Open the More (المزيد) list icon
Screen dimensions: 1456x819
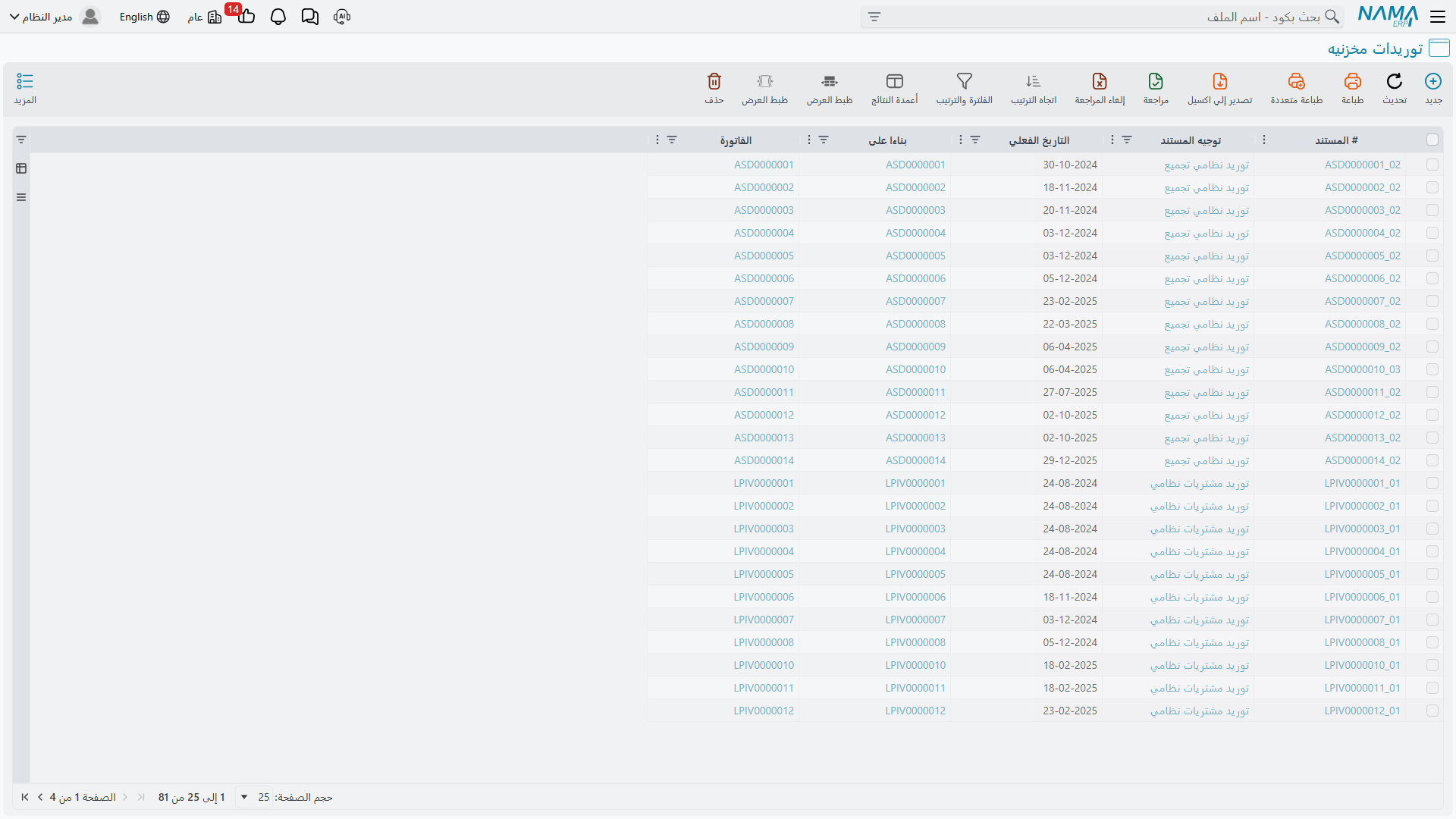tap(25, 81)
